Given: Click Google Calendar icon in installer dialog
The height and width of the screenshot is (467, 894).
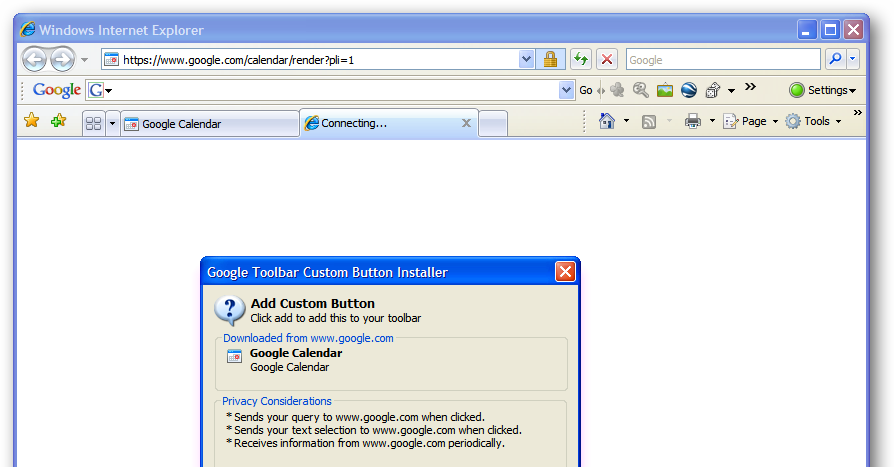Looking at the screenshot, I should click(234, 356).
